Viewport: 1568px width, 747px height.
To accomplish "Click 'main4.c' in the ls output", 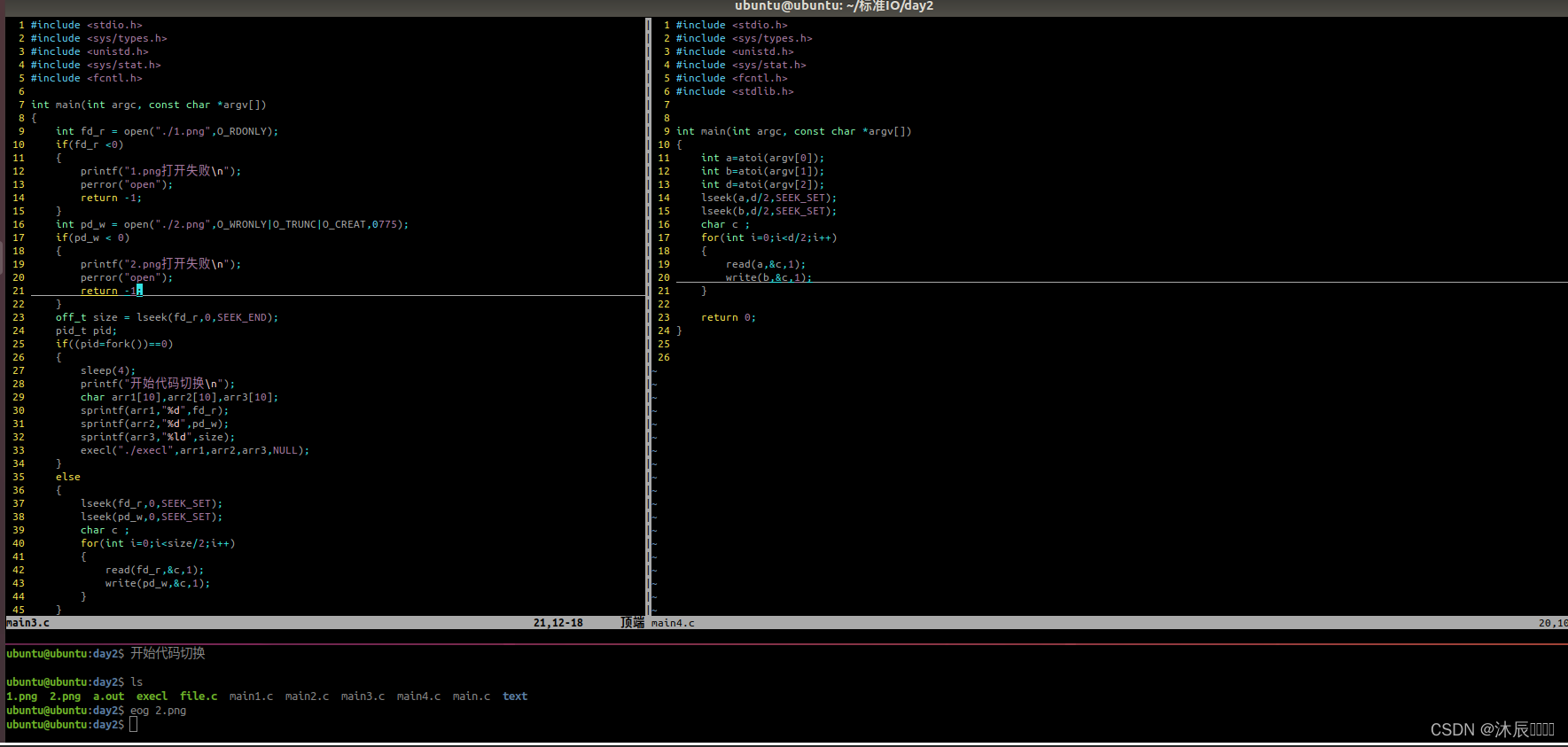I will coord(418,696).
